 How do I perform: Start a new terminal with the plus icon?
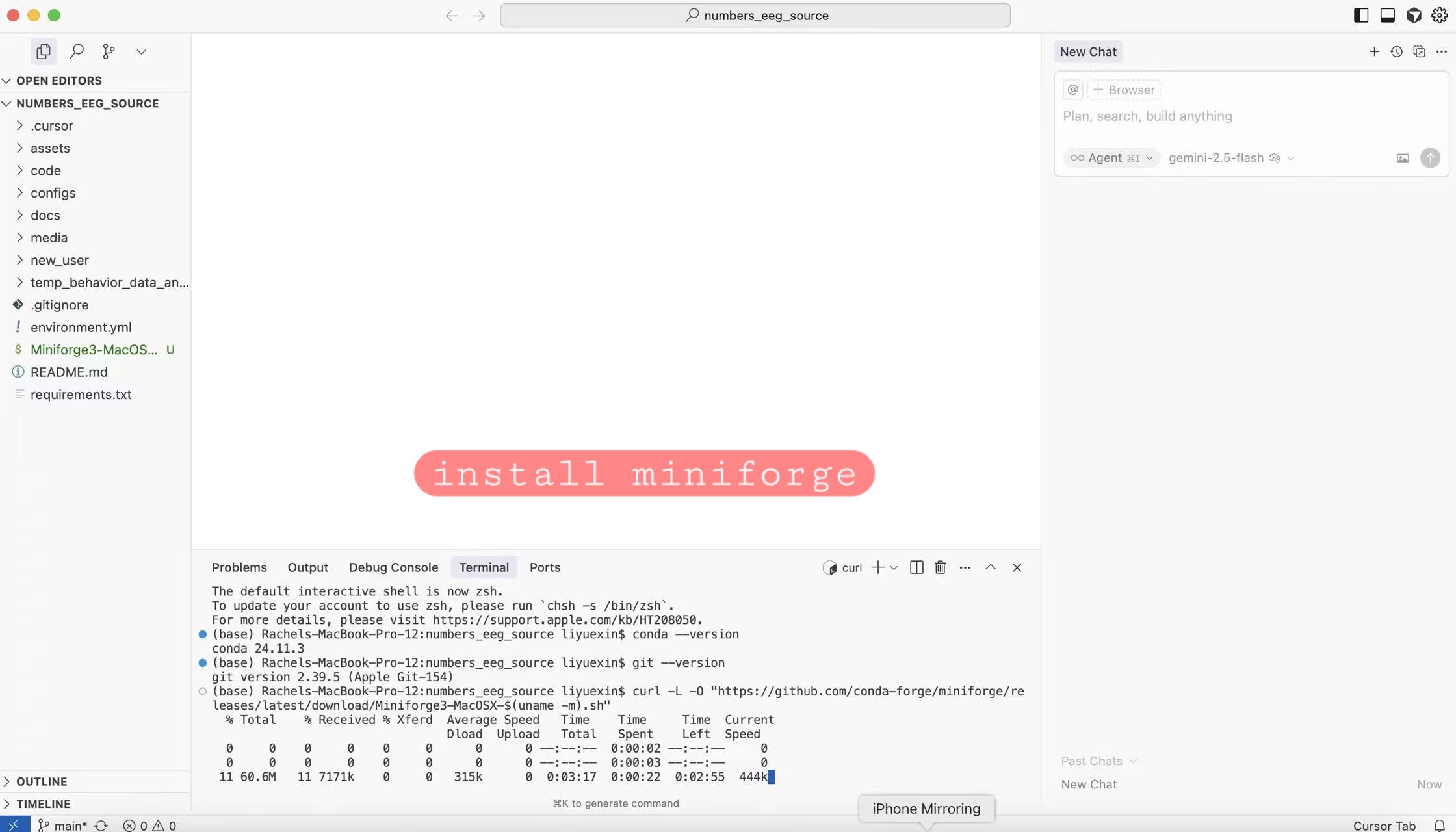point(877,567)
